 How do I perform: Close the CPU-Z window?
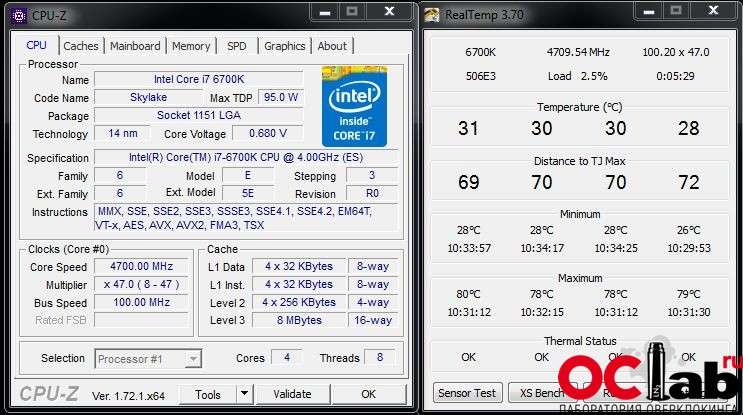click(389, 11)
